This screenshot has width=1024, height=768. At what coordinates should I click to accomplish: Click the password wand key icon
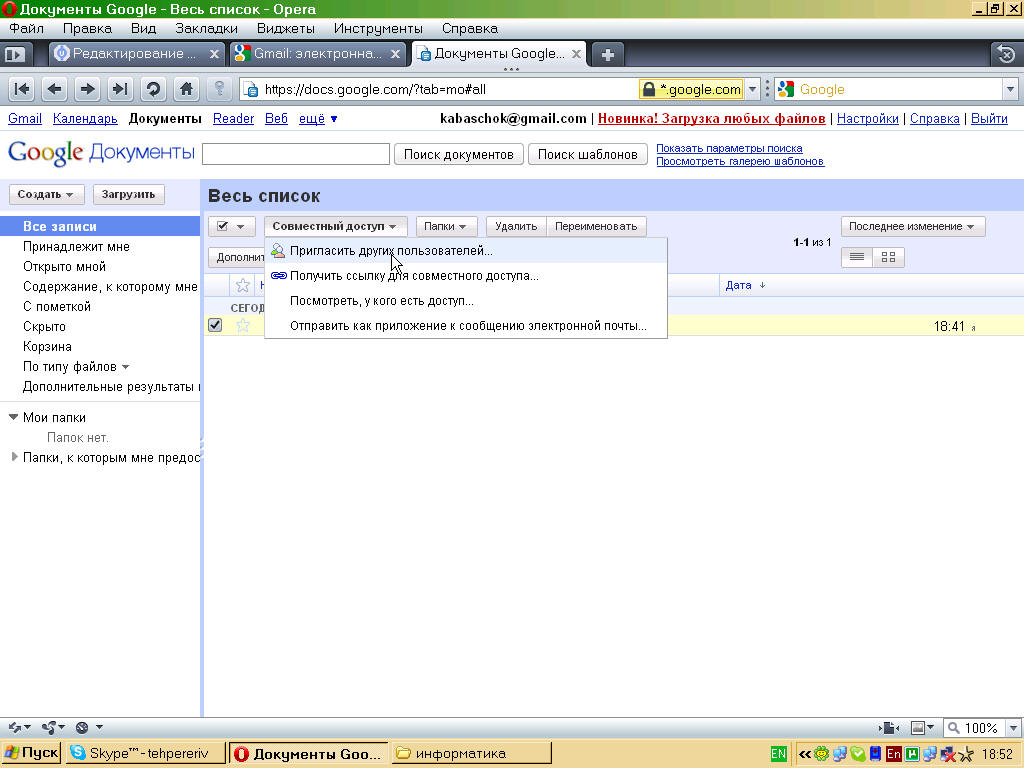pyautogui.click(x=219, y=89)
